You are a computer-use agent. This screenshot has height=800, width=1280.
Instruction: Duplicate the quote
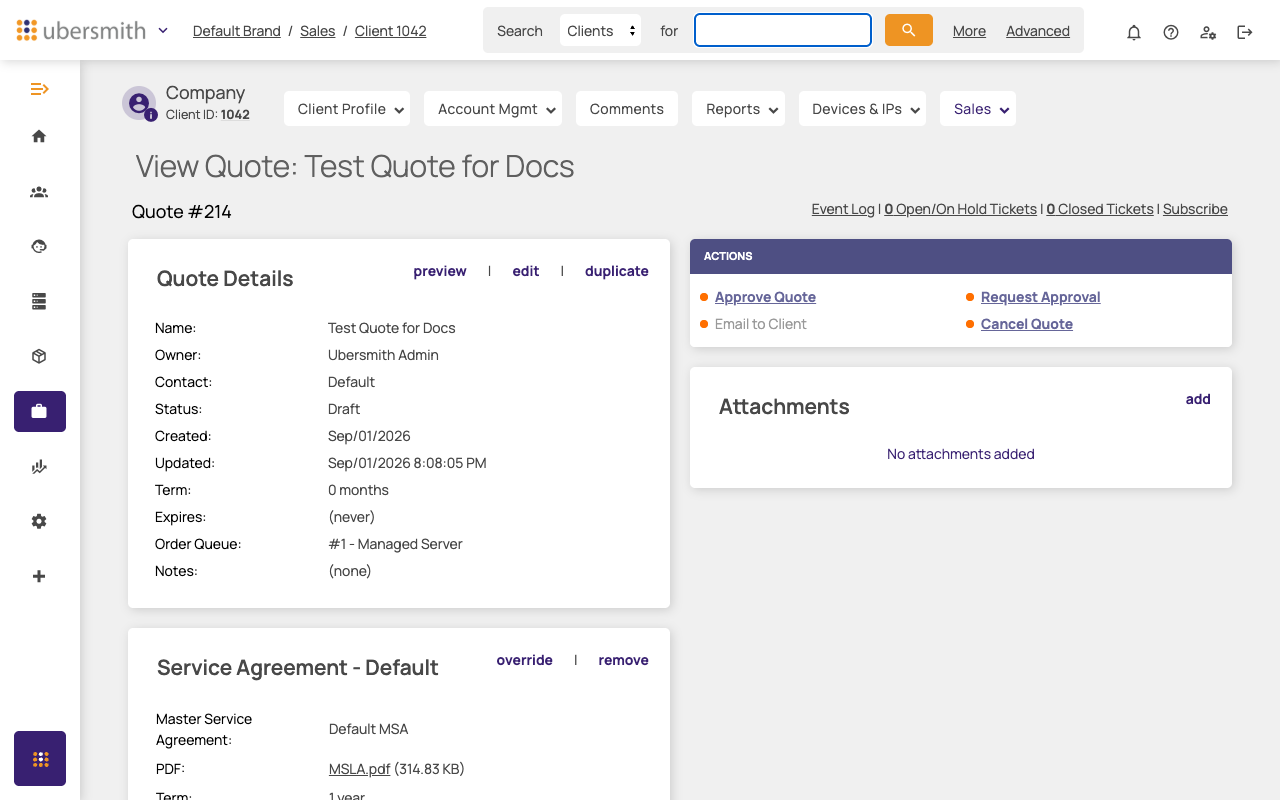click(x=617, y=271)
